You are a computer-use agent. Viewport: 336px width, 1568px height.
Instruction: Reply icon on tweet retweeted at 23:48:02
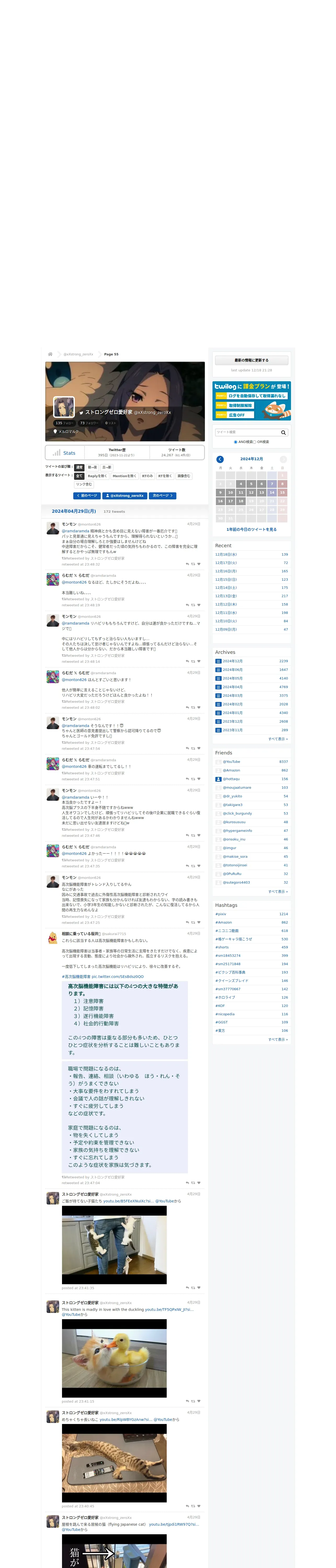pos(187,707)
